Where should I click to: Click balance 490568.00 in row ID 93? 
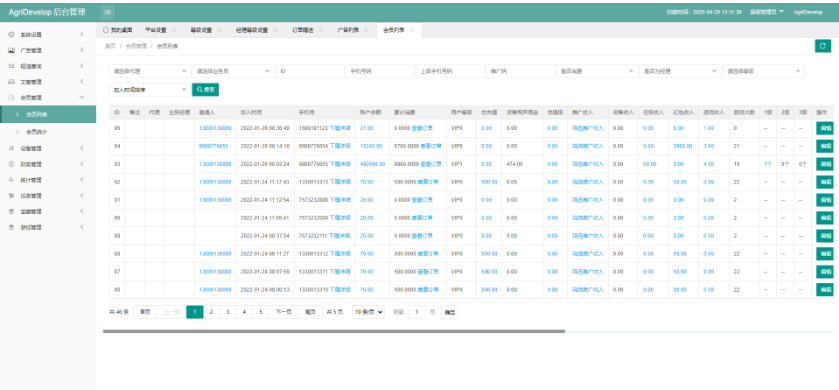click(x=372, y=164)
